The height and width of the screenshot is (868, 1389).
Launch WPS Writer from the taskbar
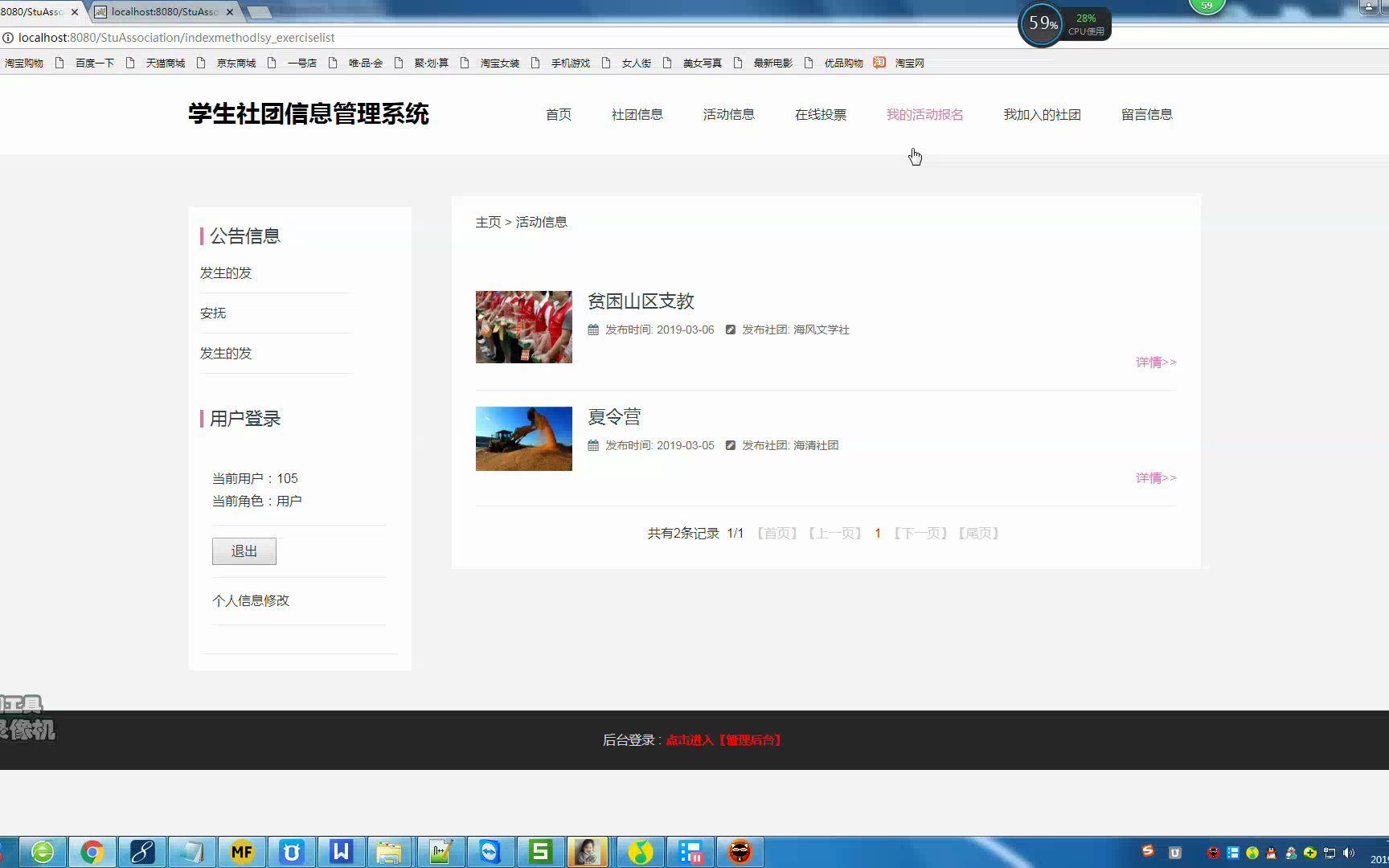(x=341, y=851)
